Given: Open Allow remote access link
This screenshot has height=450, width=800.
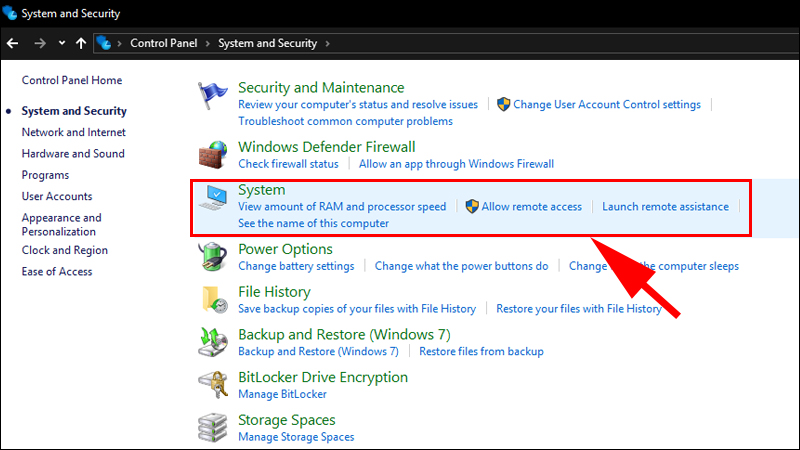Looking at the screenshot, I should point(531,207).
